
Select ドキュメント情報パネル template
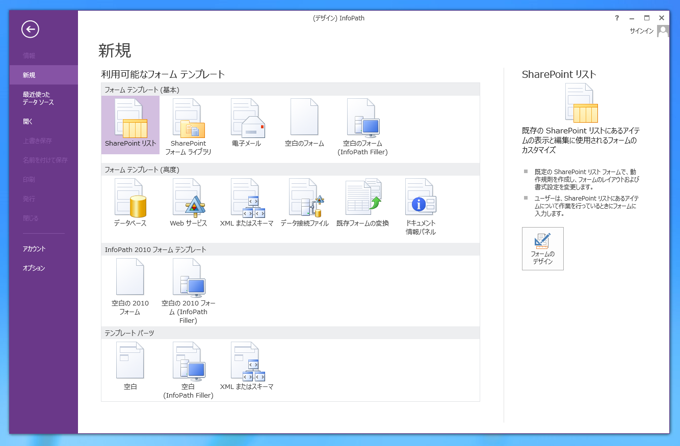click(421, 207)
